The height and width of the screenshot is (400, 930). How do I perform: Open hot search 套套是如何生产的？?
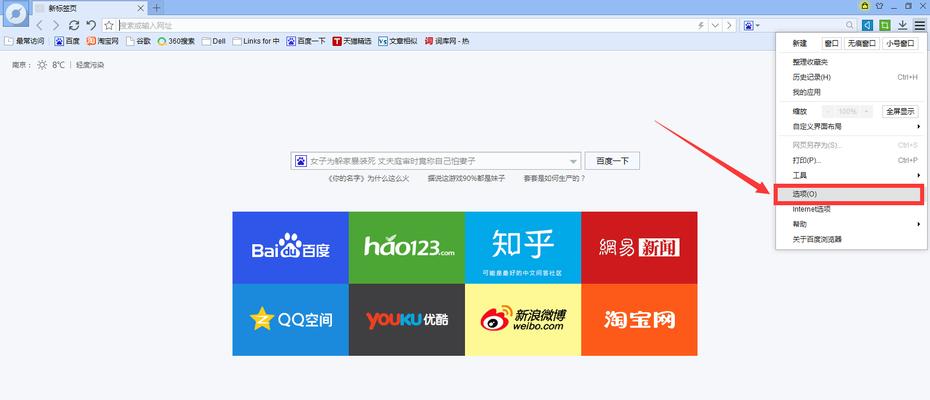pyautogui.click(x=554, y=178)
